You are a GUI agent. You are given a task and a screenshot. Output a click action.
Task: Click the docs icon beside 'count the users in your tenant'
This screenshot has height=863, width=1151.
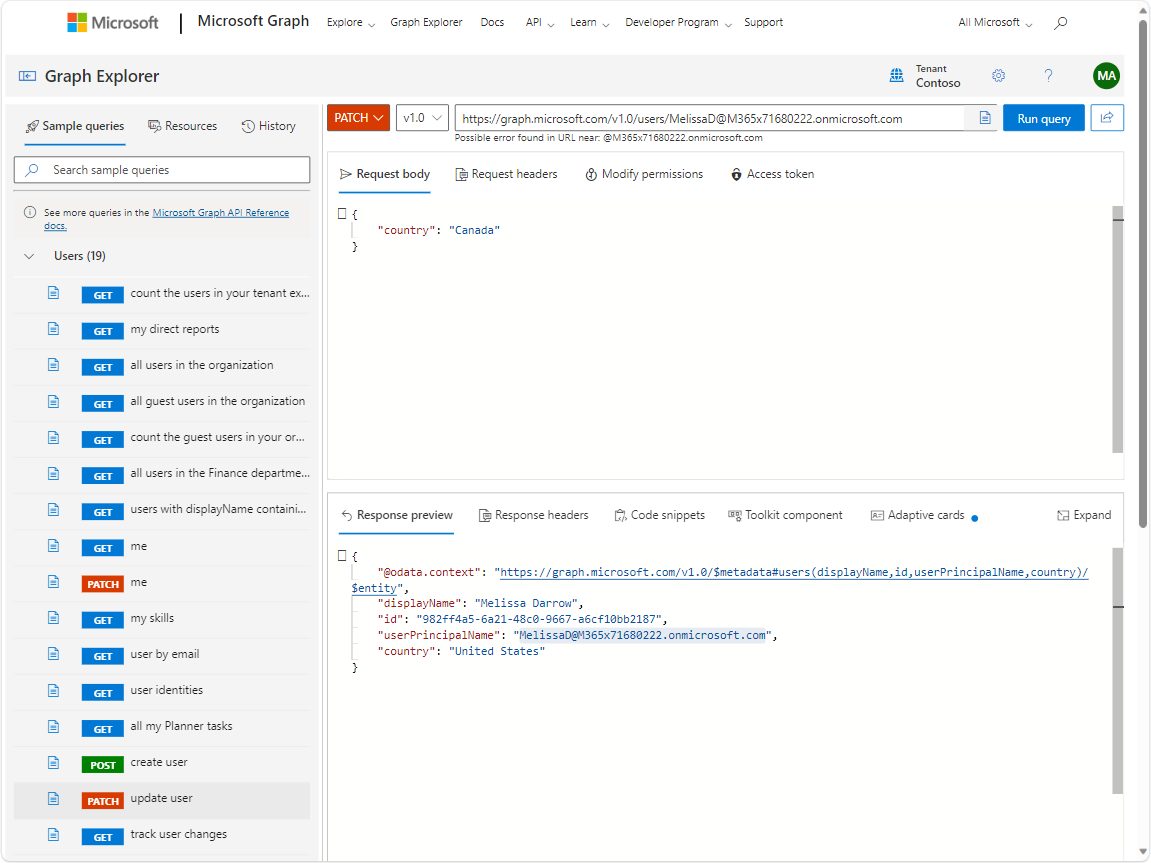click(54, 293)
